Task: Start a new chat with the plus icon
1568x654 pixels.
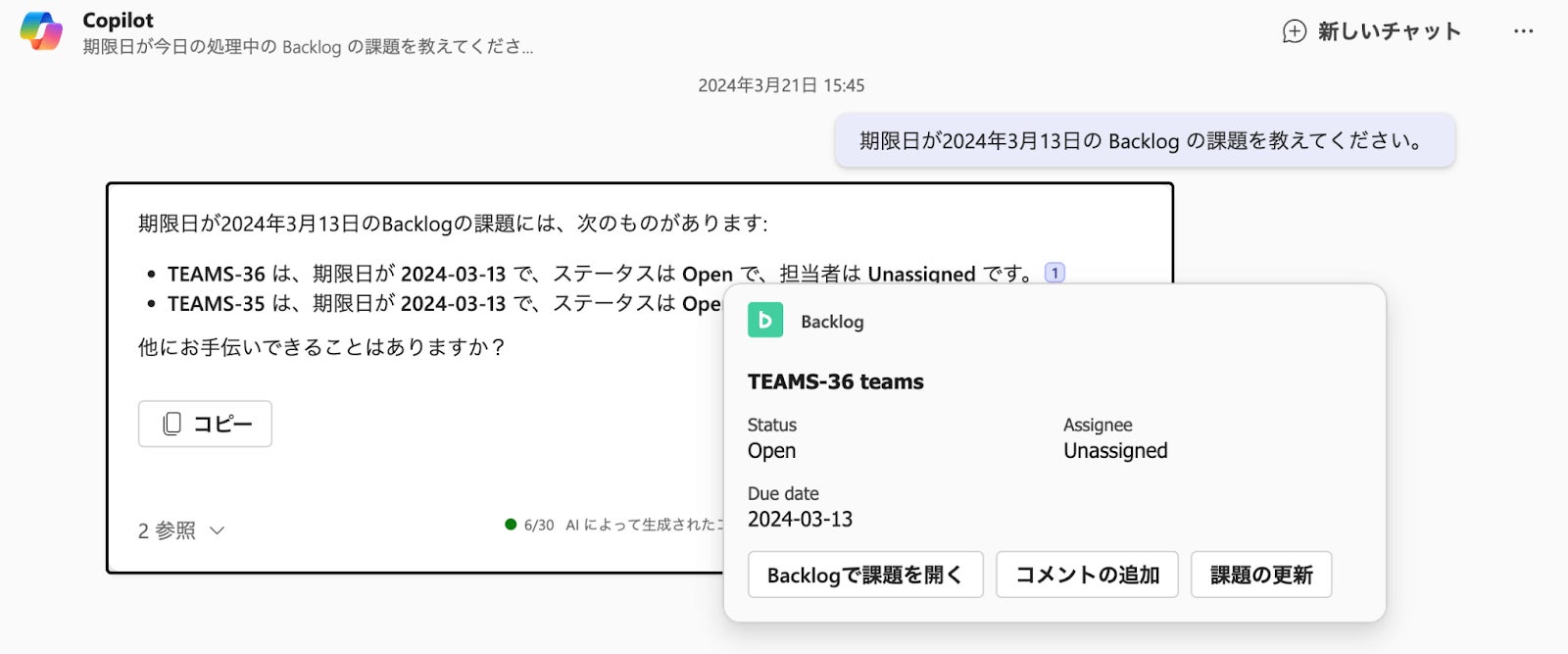Action: point(1295,31)
